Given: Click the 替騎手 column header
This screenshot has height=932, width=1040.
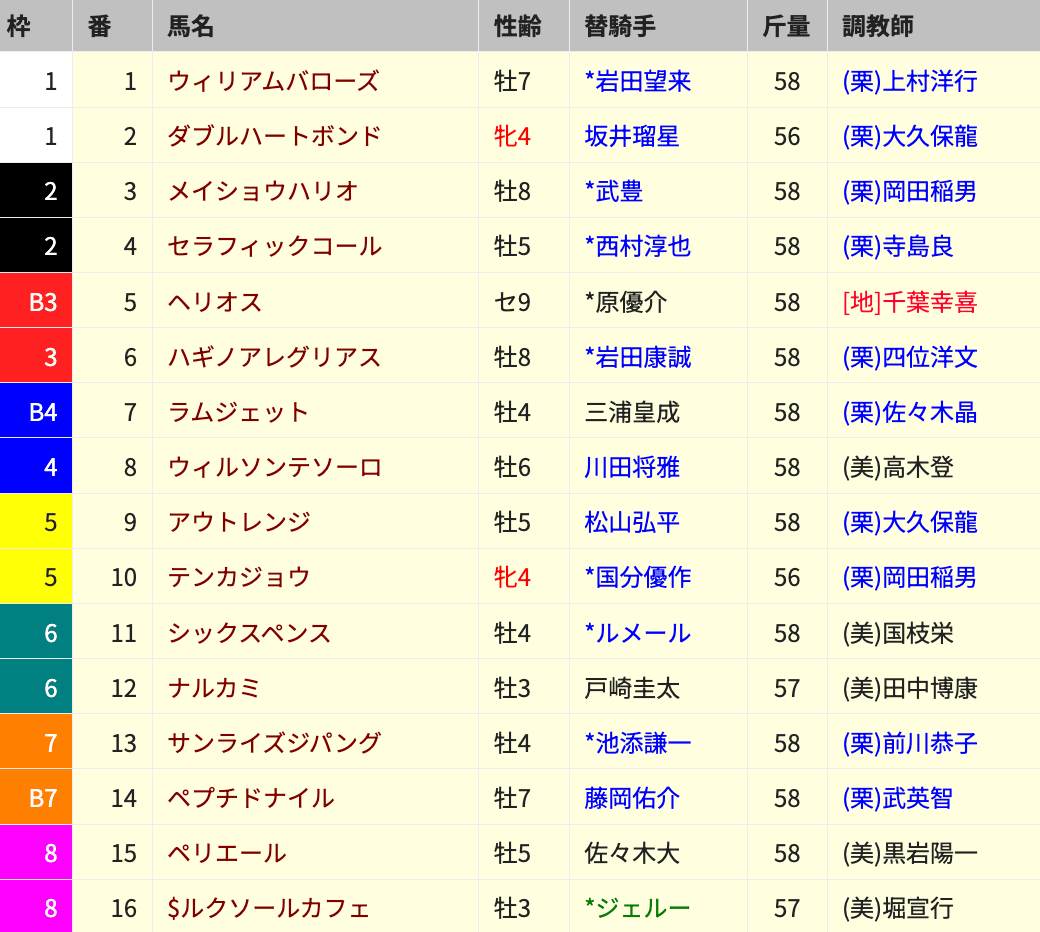Looking at the screenshot, I should (x=620, y=26).
